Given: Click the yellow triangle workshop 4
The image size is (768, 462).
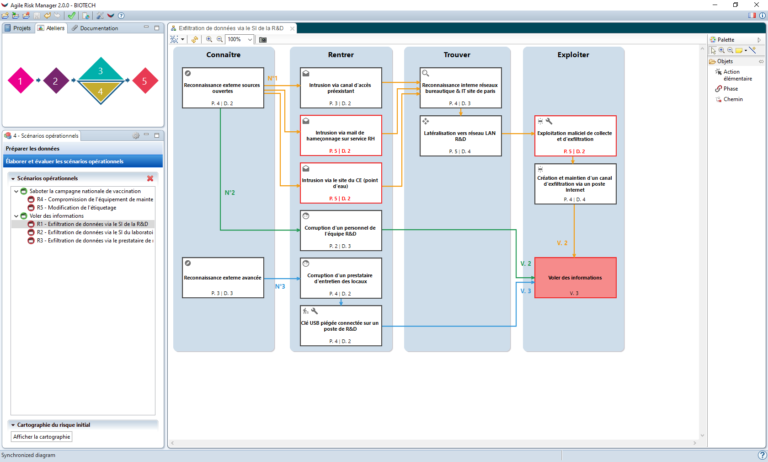Looking at the screenshot, I should [100, 92].
